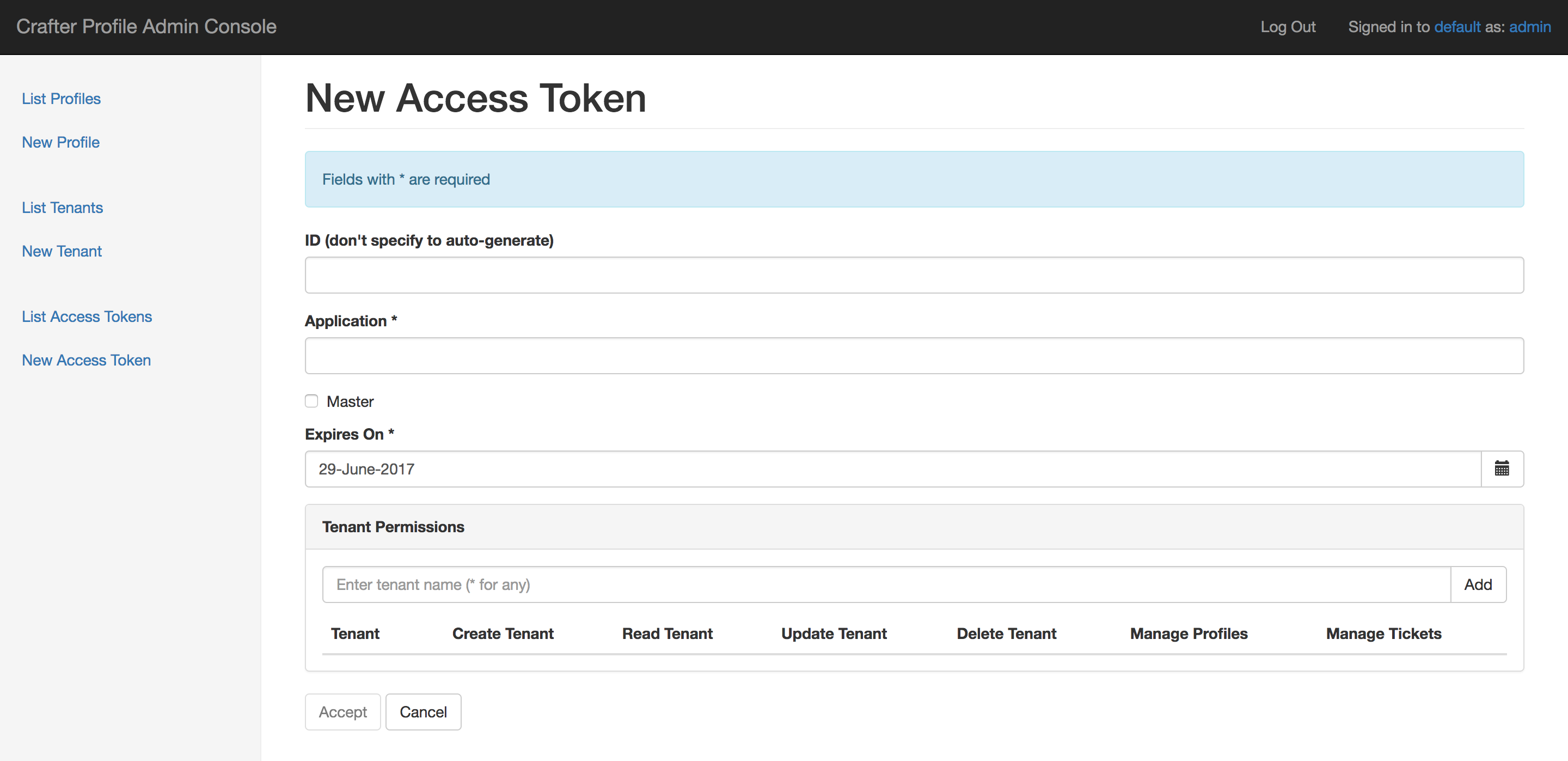
Task: Click the New Access Token sidebar icon
Action: pos(87,359)
